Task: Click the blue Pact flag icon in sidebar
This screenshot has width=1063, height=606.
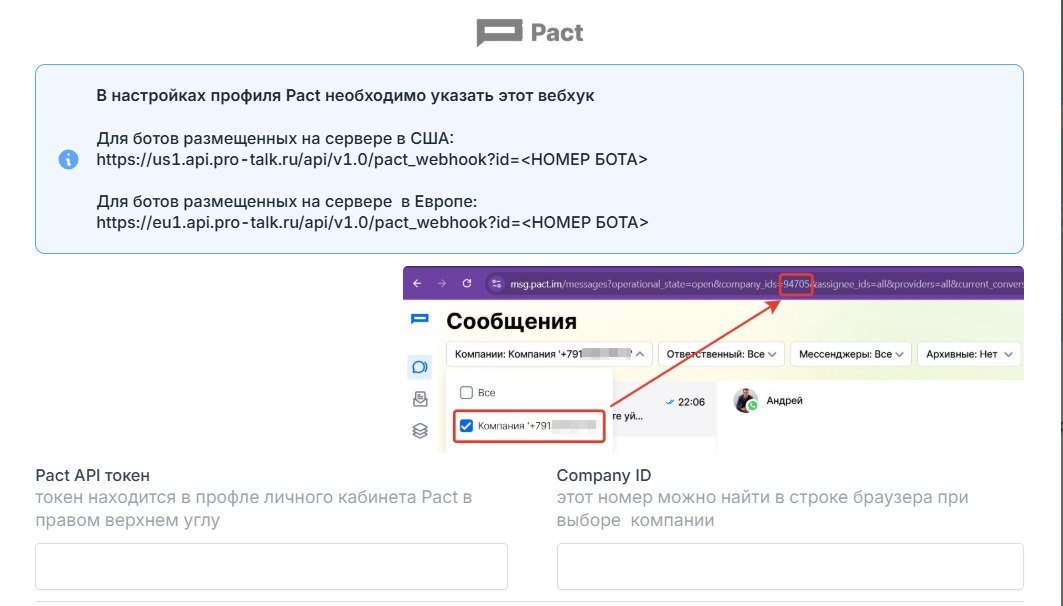Action: click(x=420, y=319)
